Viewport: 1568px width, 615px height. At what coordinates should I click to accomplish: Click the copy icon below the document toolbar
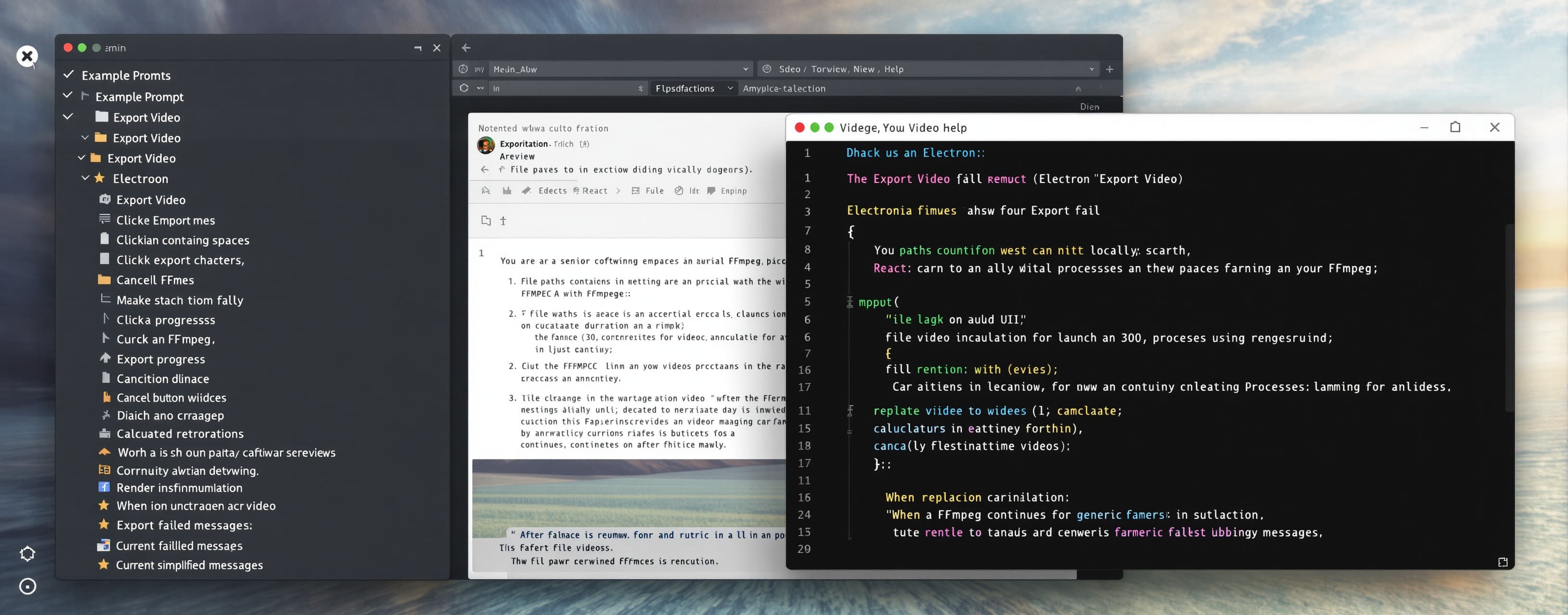point(486,221)
